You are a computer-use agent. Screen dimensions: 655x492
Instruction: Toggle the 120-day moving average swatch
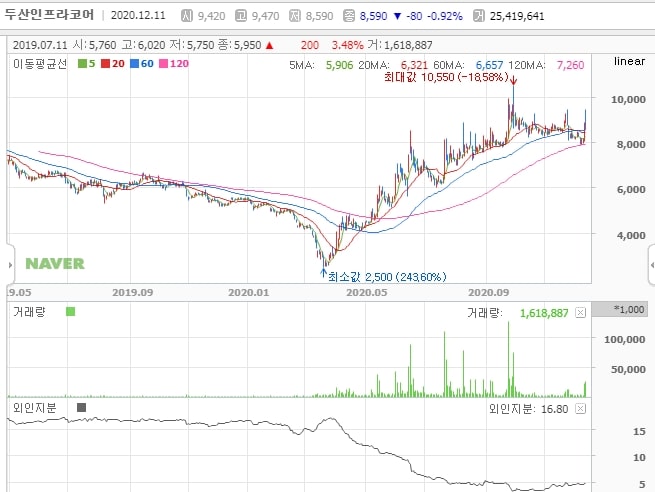click(163, 63)
